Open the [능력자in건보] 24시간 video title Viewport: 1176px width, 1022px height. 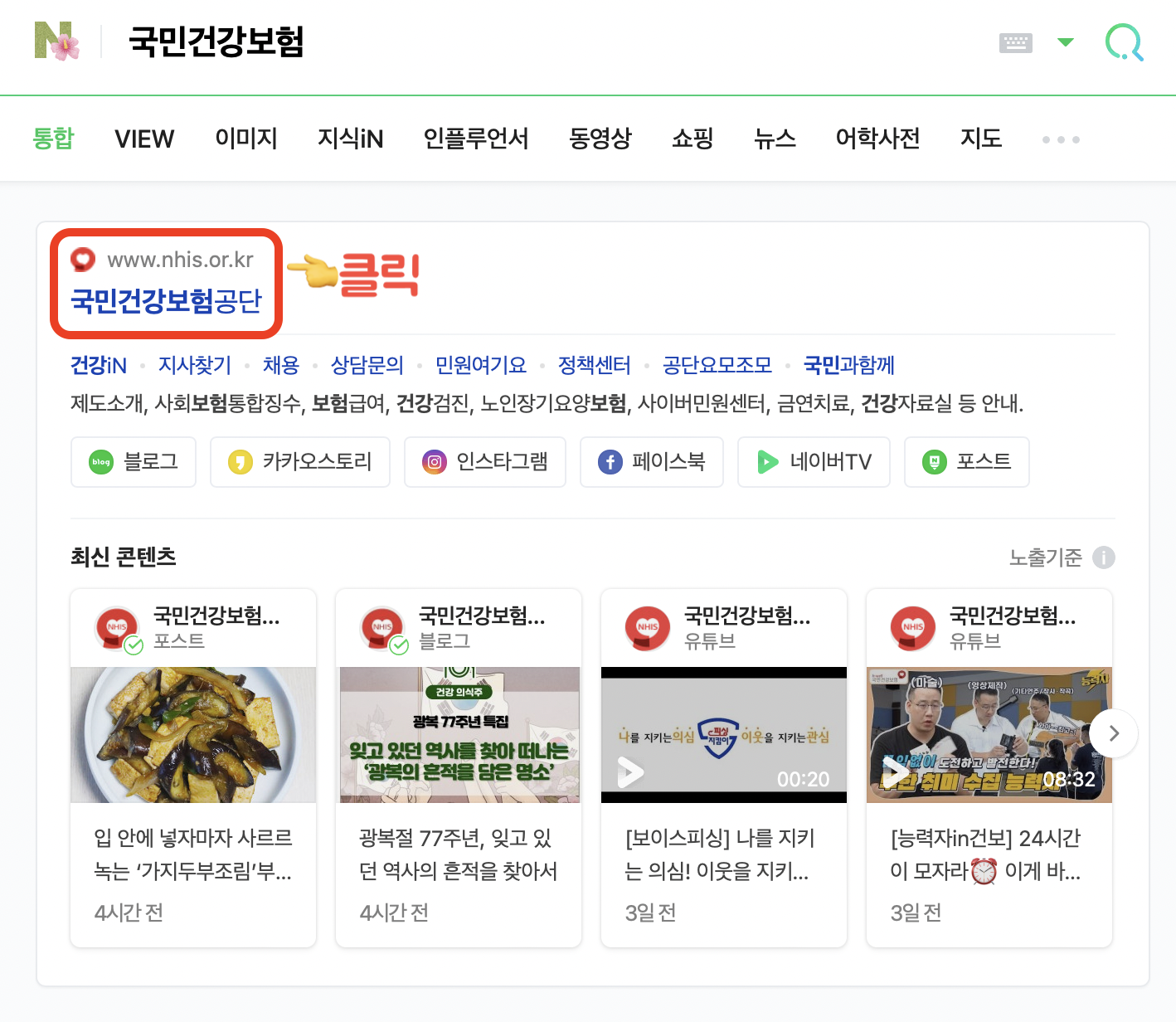986,854
